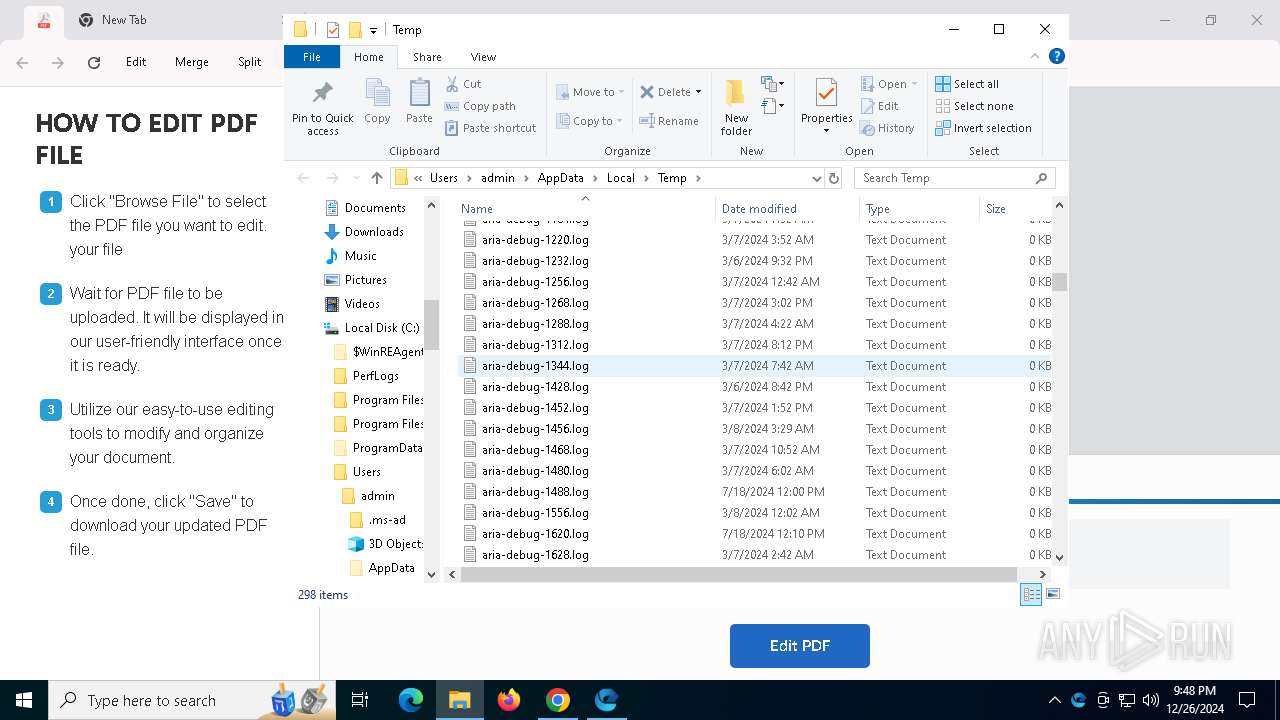Click the file list vertical scrollbar thumb
1280x720 pixels.
[1059, 282]
